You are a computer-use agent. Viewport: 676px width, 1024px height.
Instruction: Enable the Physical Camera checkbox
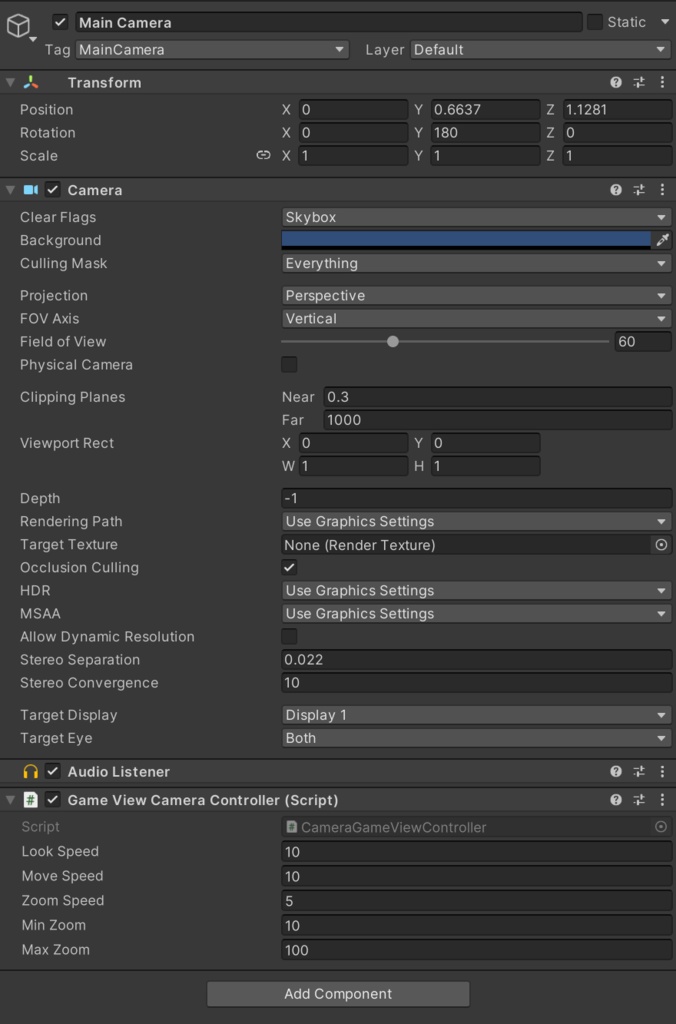click(x=289, y=364)
